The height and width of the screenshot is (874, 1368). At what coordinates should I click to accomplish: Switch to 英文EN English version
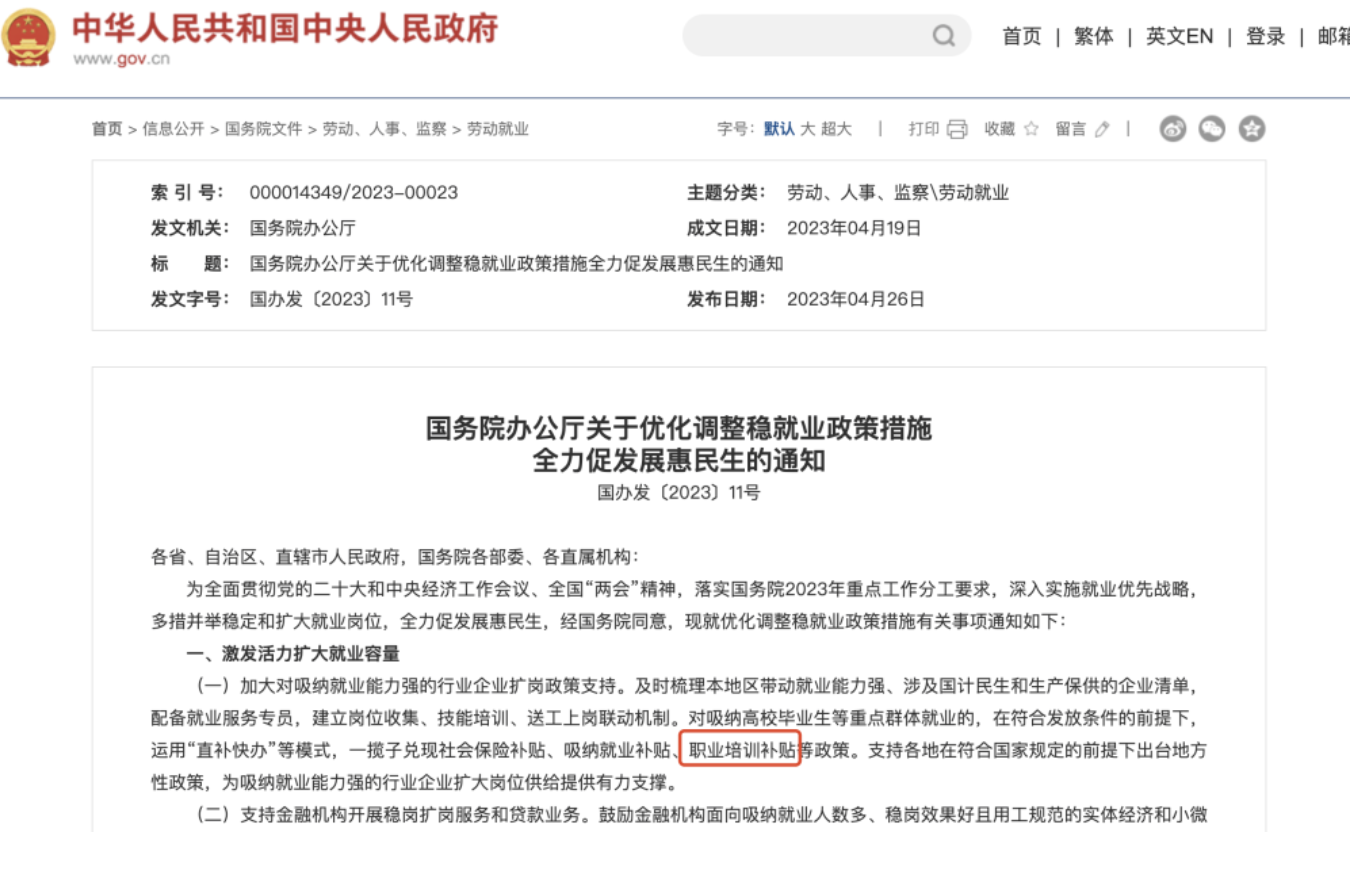(x=1179, y=37)
